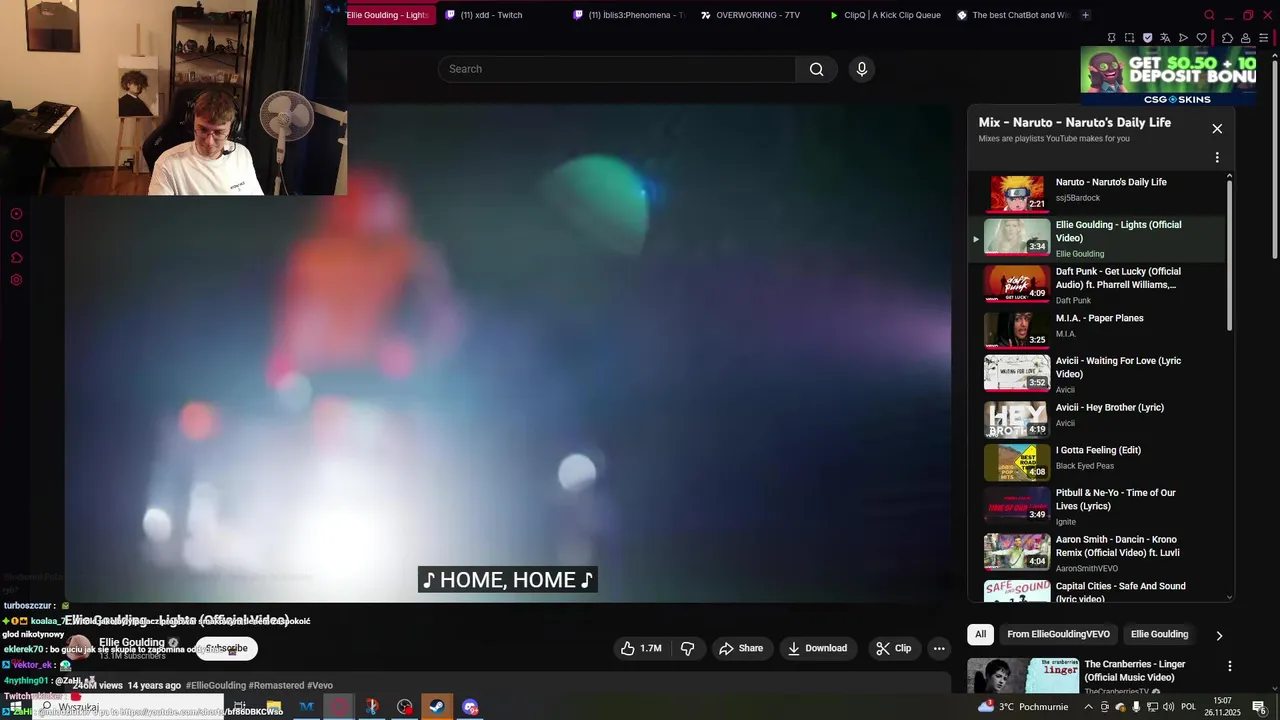Click the snapshot capture toolbar icon
Screen dimensions: 1280x720
tap(1129, 38)
